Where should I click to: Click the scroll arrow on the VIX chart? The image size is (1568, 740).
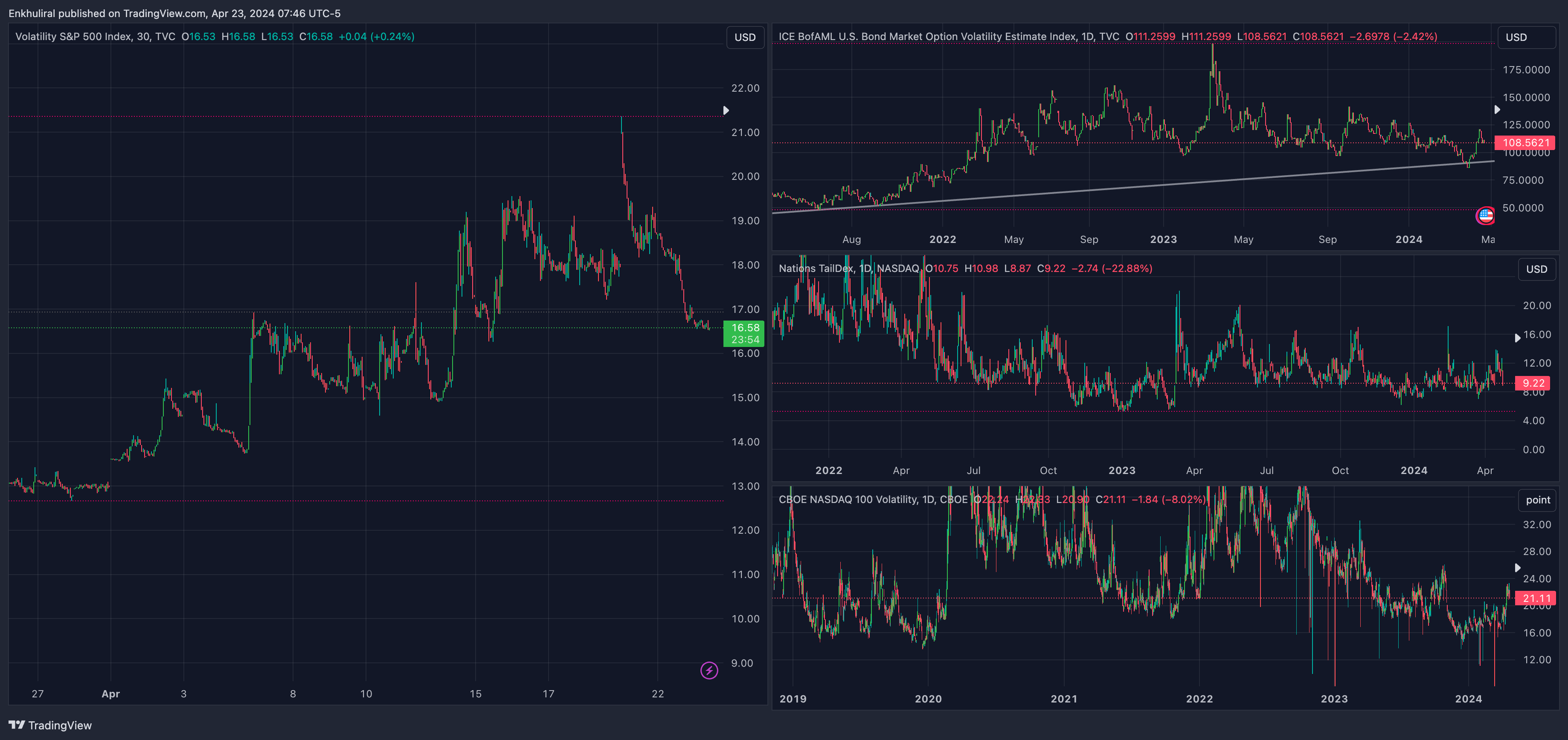pos(726,110)
